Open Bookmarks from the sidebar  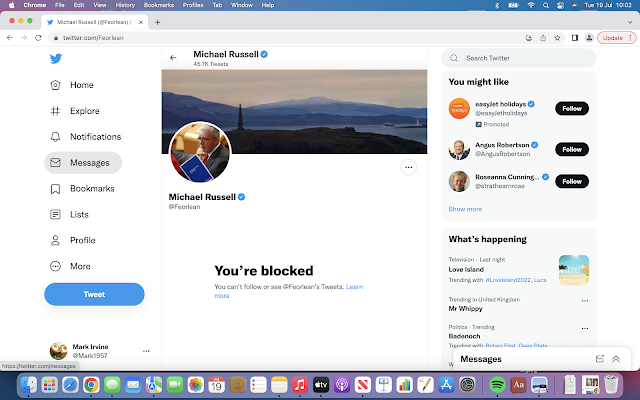(82, 189)
